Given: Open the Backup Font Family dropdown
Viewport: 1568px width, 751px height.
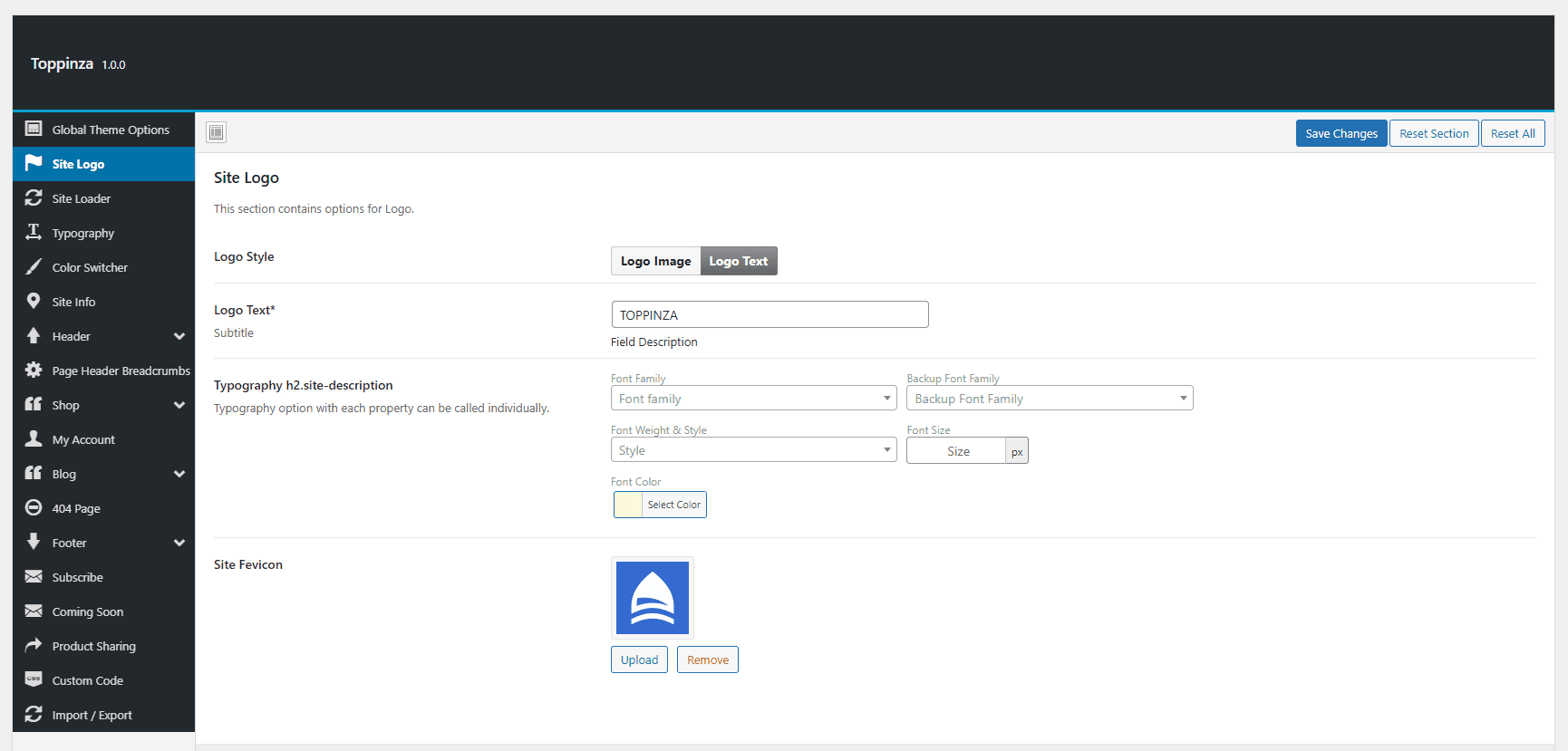Looking at the screenshot, I should [x=1050, y=399].
